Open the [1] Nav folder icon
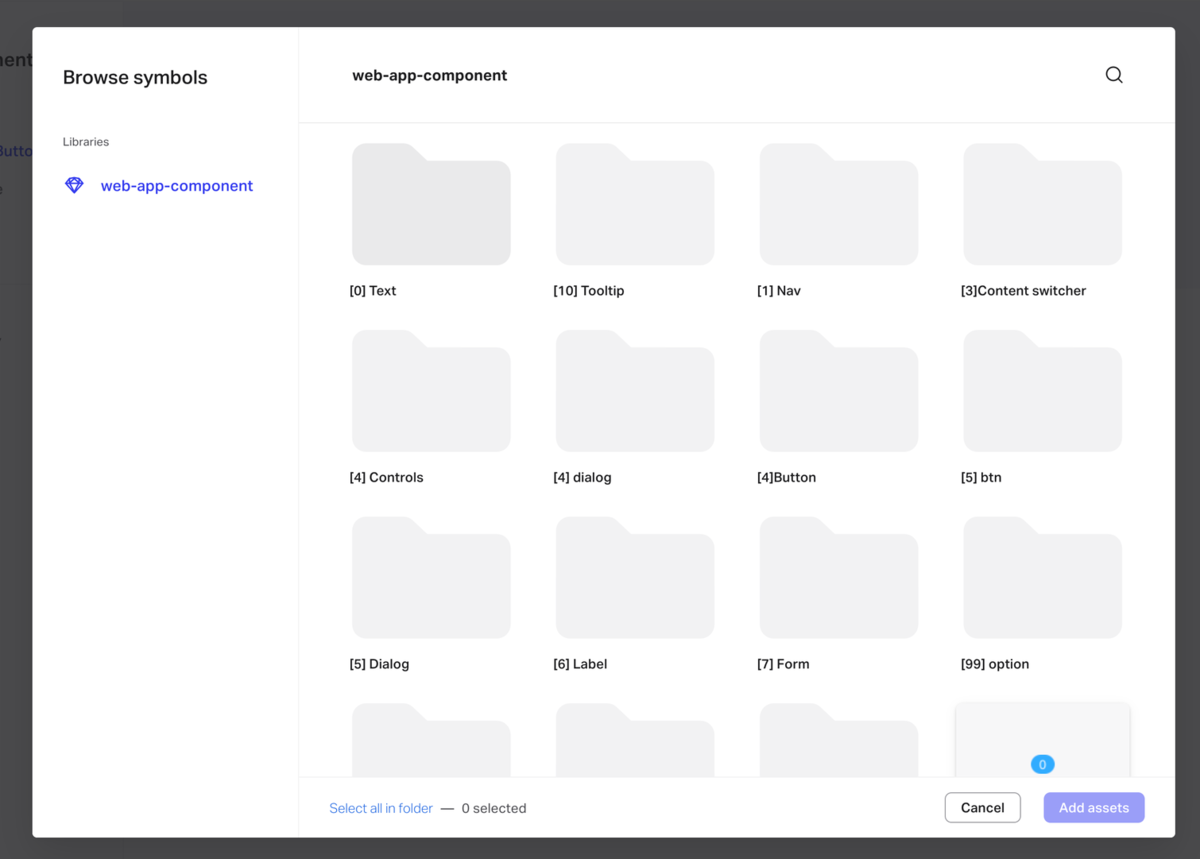 839,204
